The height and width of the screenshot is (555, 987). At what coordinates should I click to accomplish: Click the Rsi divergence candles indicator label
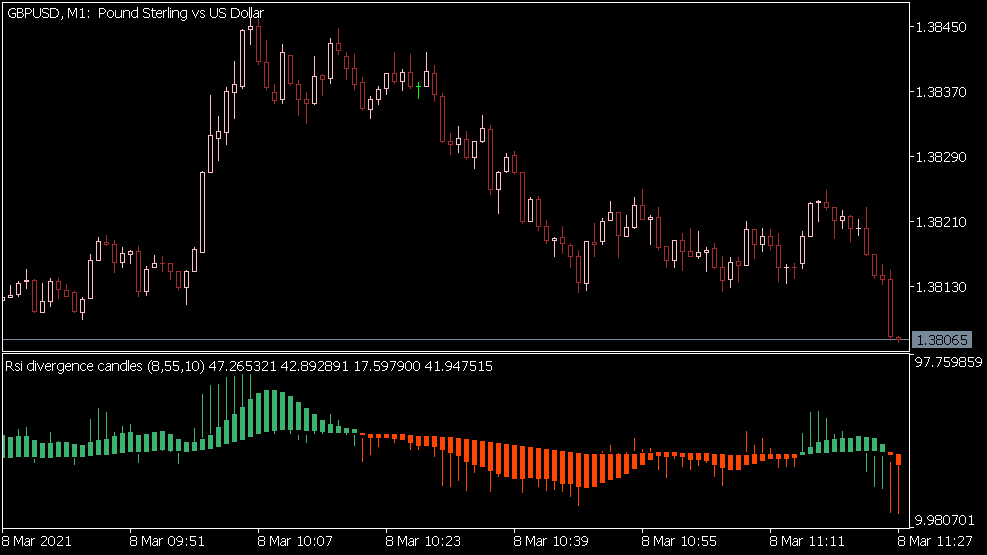pyautogui.click(x=104, y=367)
